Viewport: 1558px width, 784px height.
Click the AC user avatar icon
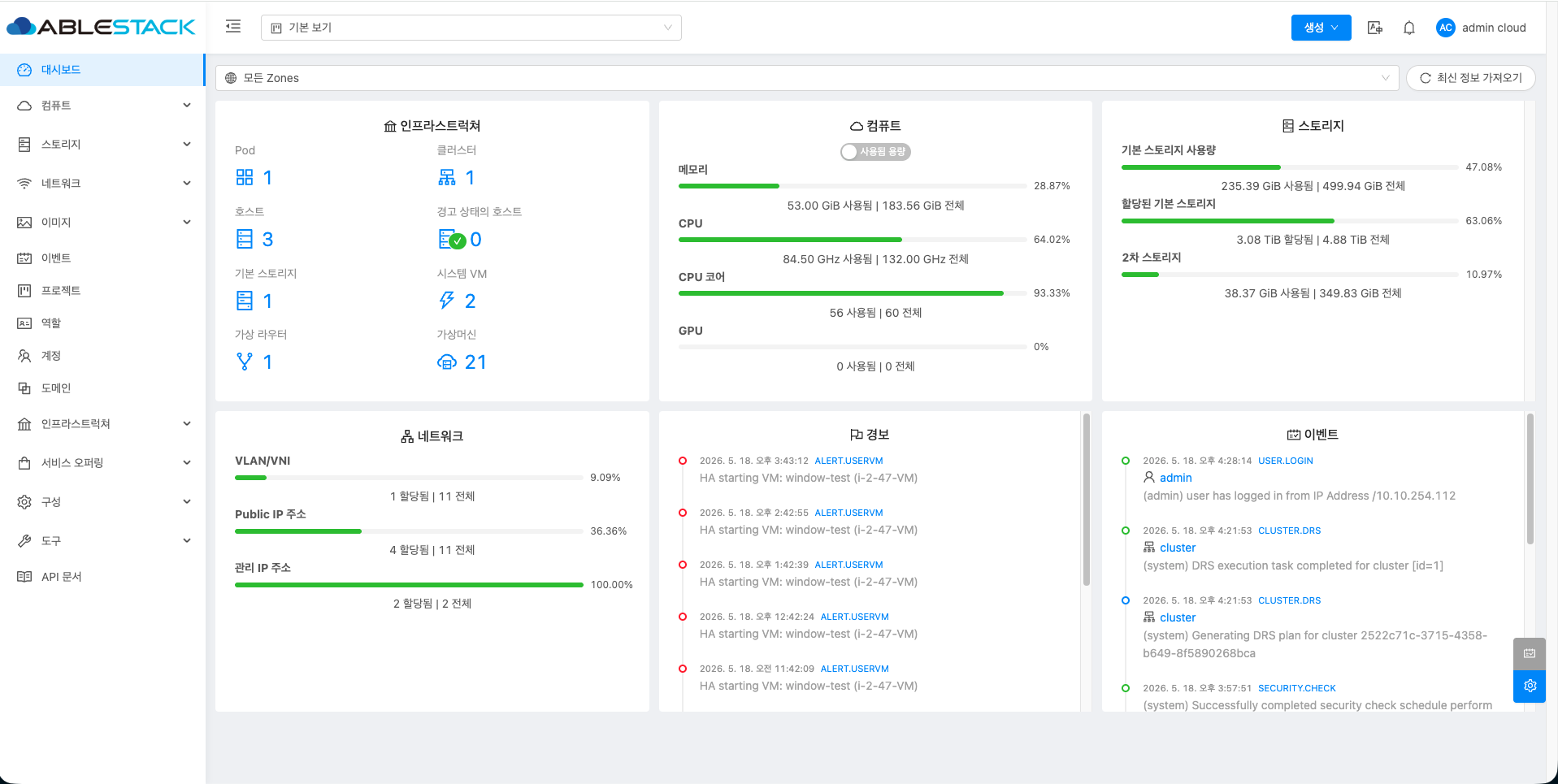point(1445,28)
